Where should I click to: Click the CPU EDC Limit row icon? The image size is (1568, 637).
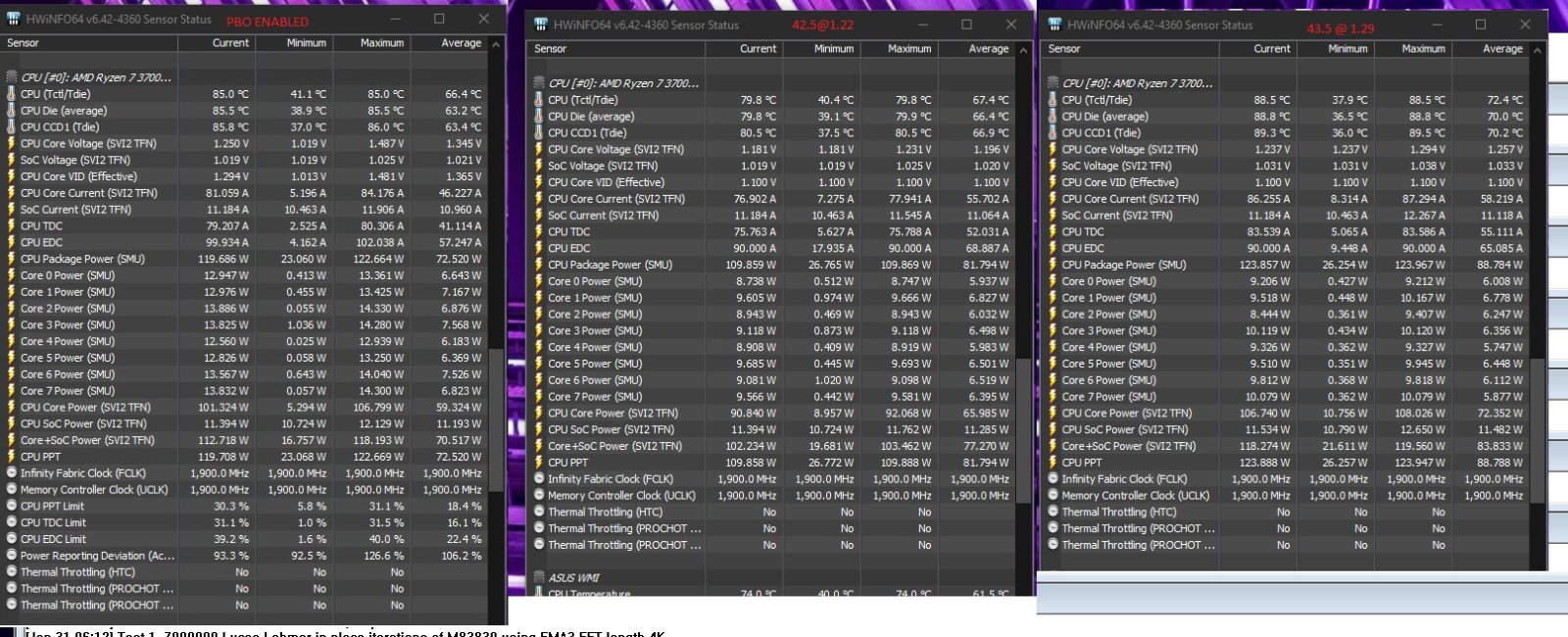[12, 538]
